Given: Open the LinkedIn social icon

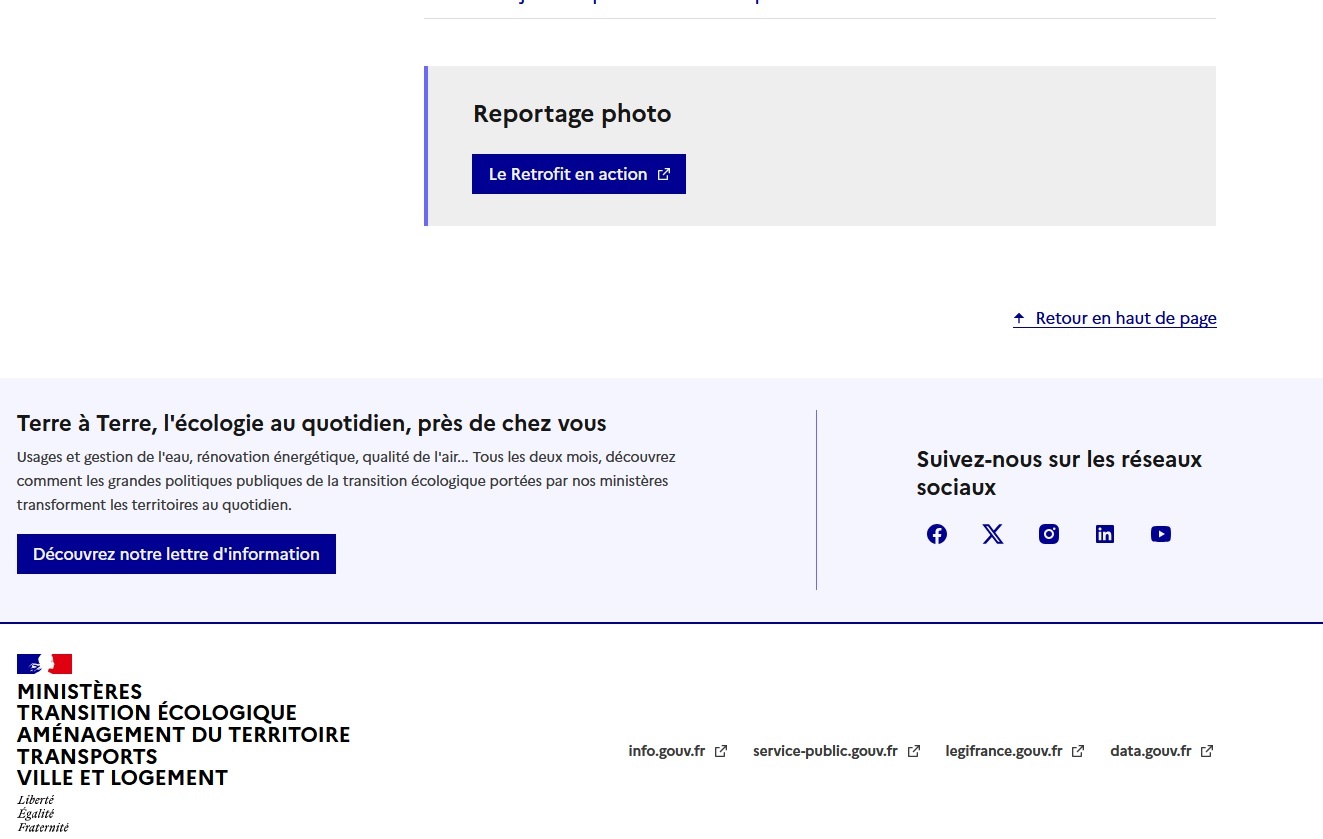Looking at the screenshot, I should click(1105, 534).
